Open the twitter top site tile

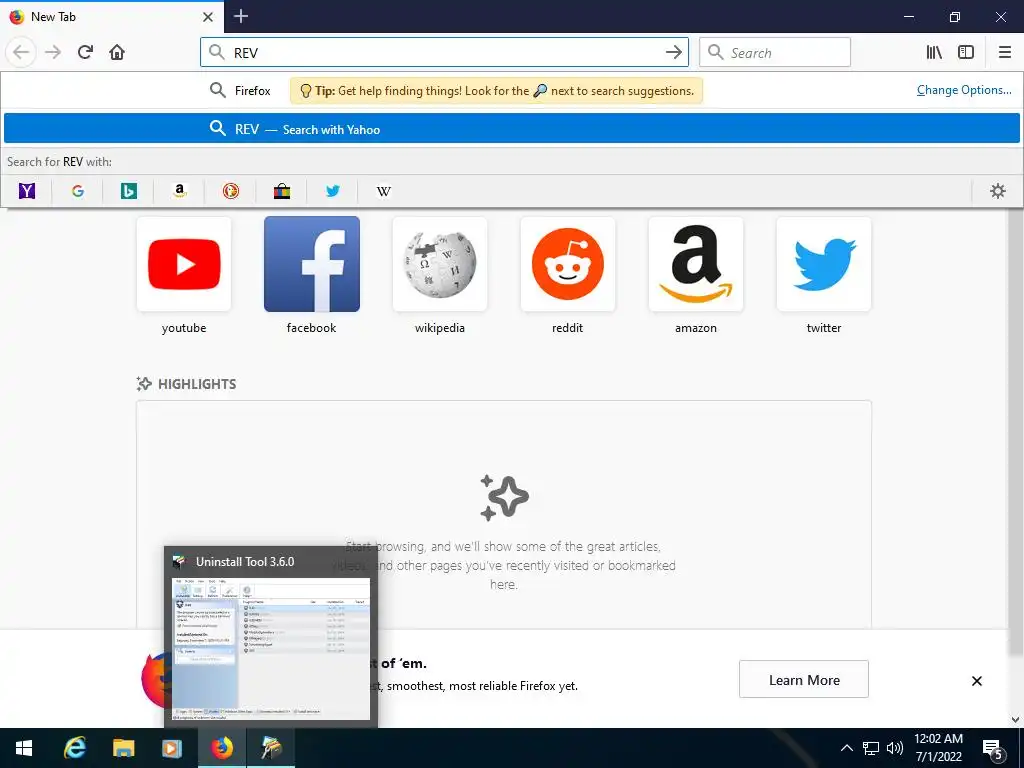tap(824, 264)
